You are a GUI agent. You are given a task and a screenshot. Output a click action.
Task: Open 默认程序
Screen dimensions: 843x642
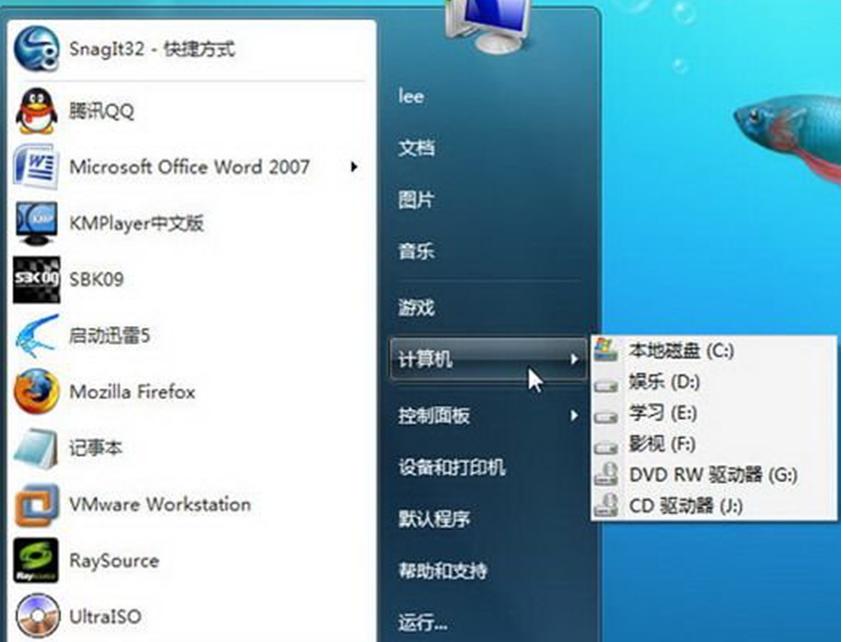point(434,518)
